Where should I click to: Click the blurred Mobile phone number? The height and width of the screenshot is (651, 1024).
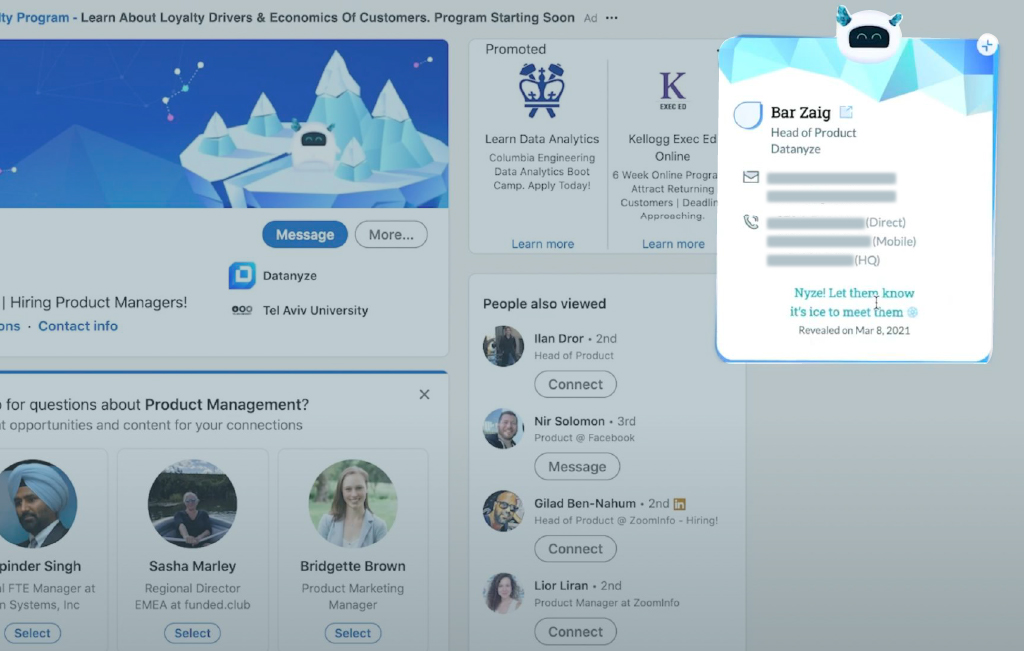(819, 242)
